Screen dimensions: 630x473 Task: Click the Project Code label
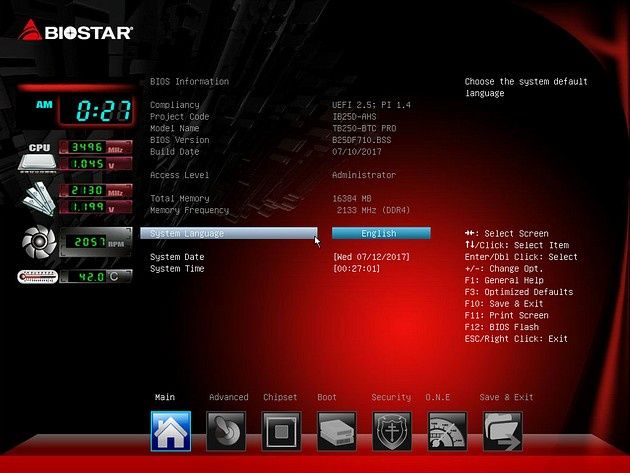(180, 117)
